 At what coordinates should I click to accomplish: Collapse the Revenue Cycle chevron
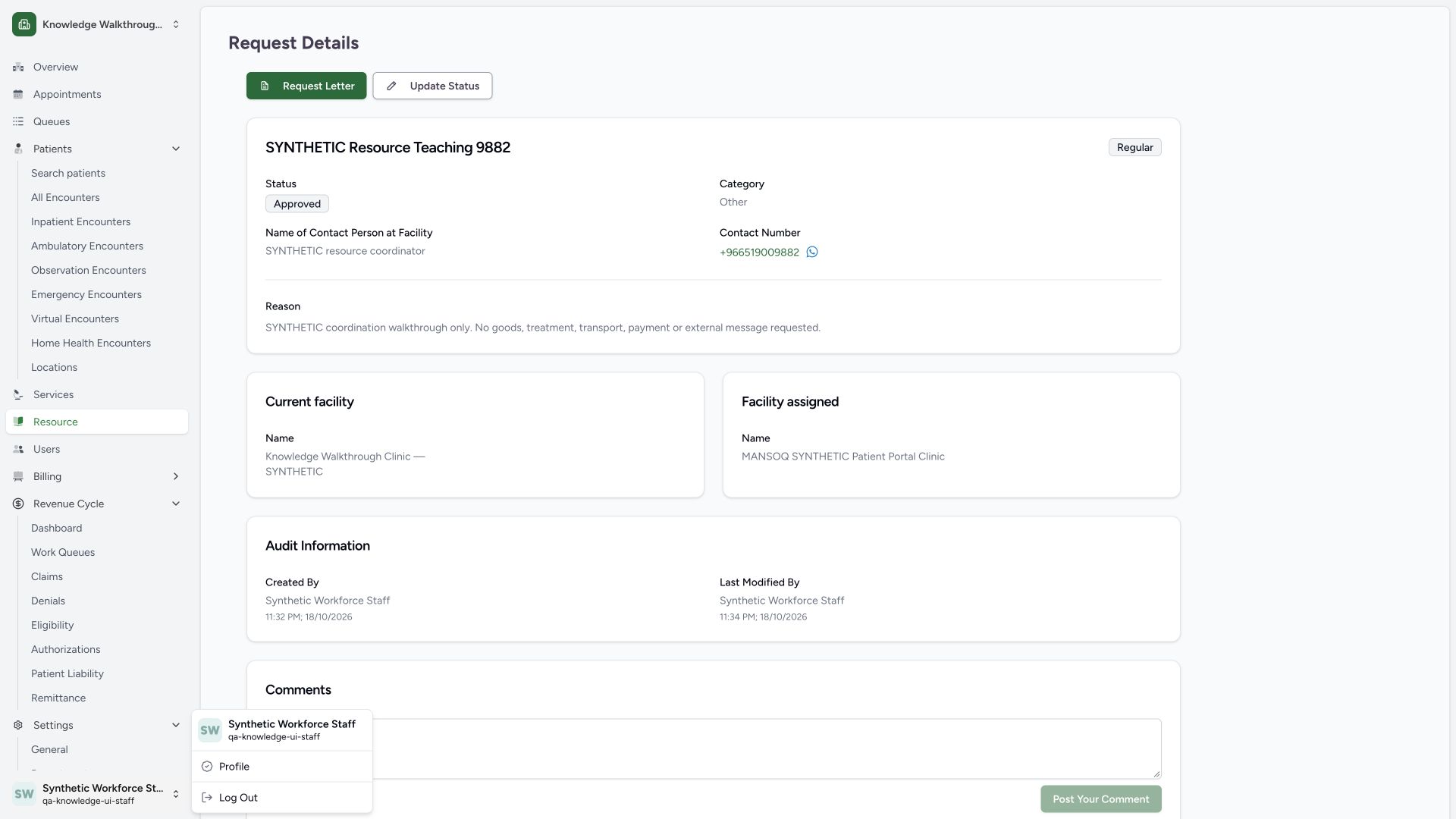176,504
